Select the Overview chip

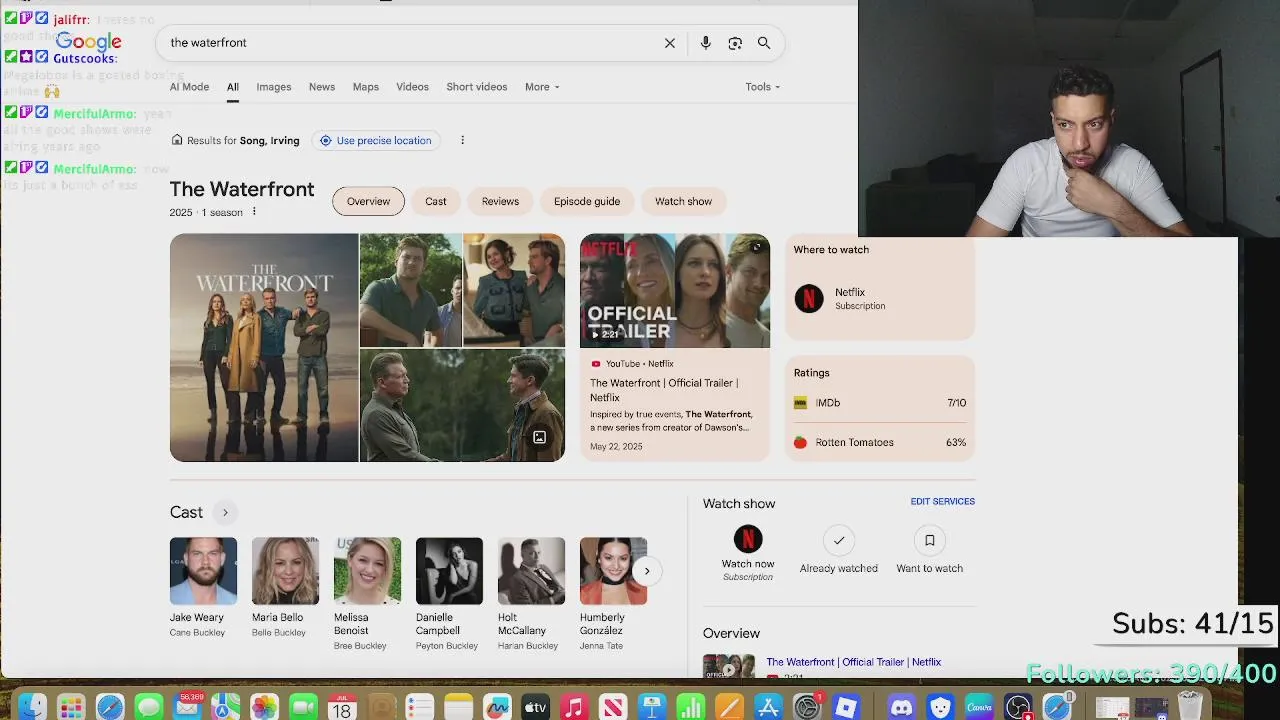pyautogui.click(x=368, y=201)
